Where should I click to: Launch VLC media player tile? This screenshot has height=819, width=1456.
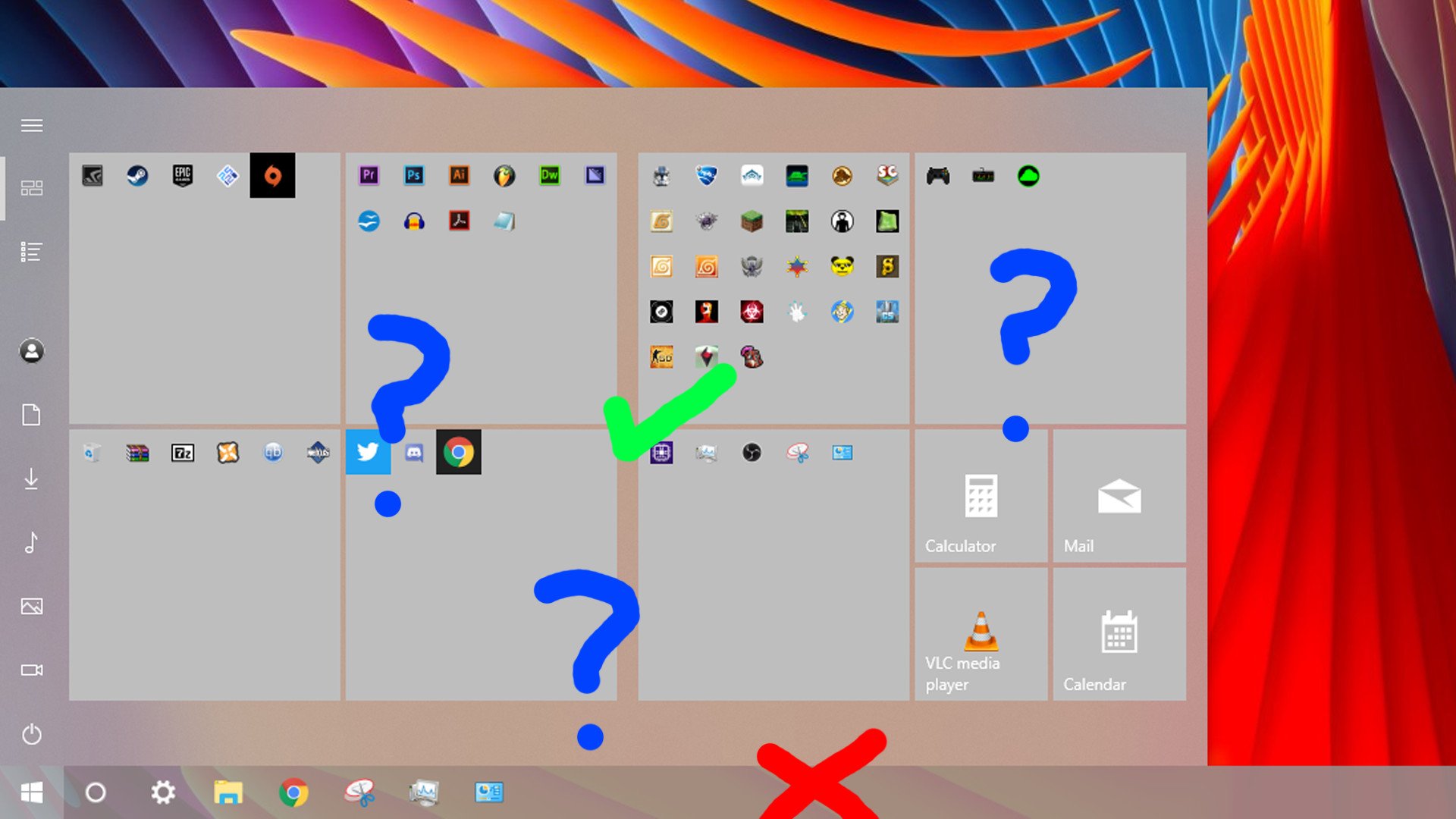click(x=981, y=634)
